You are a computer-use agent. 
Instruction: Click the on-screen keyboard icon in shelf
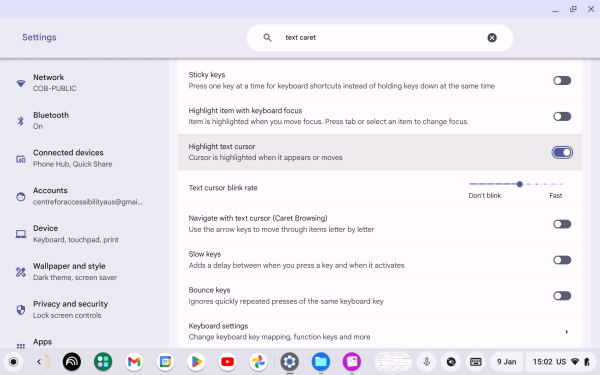coord(476,362)
